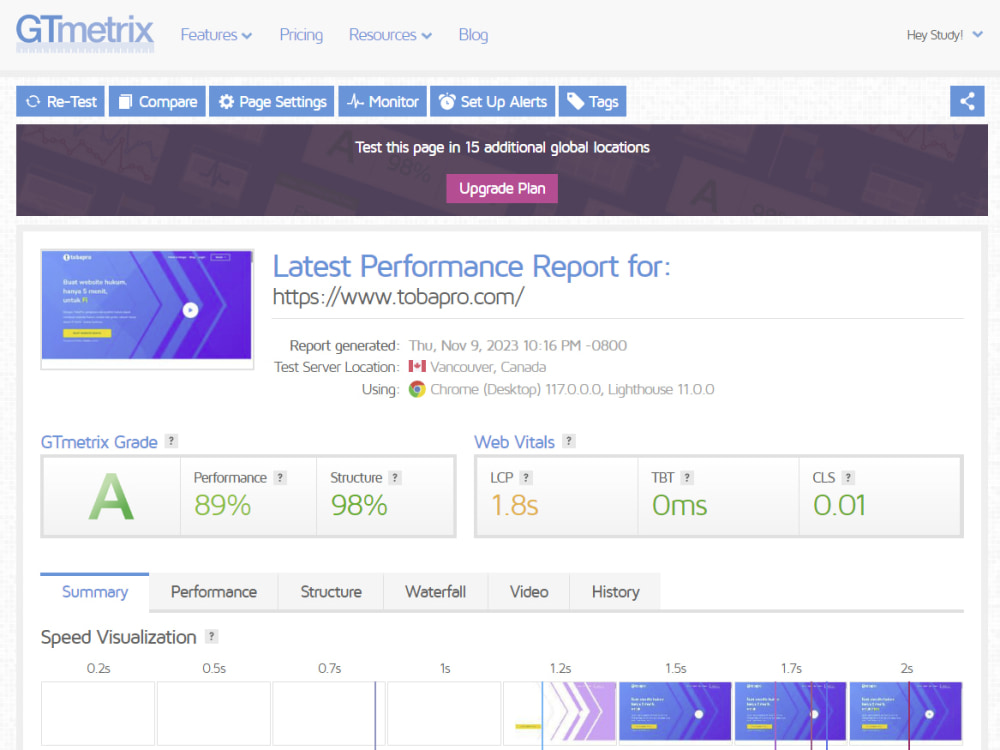Open the GTmetrix logo home link
1000x750 pixels.
[85, 33]
